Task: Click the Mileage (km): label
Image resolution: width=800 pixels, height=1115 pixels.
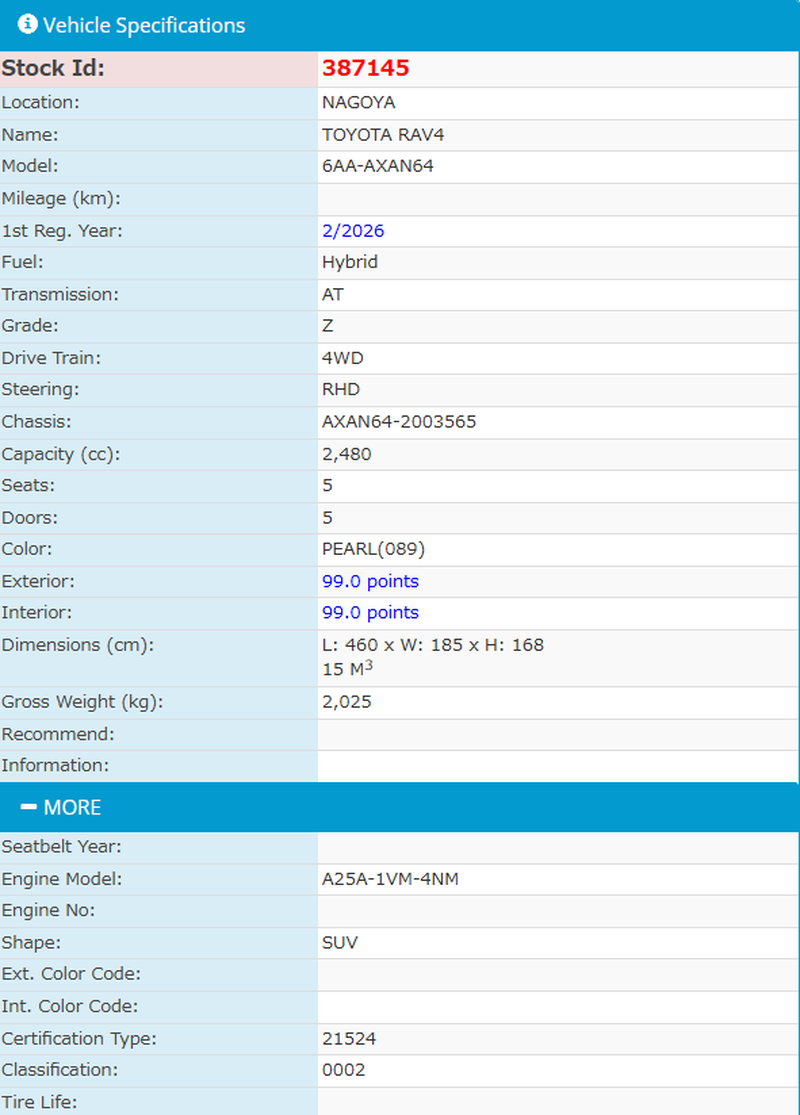Action: click(61, 198)
